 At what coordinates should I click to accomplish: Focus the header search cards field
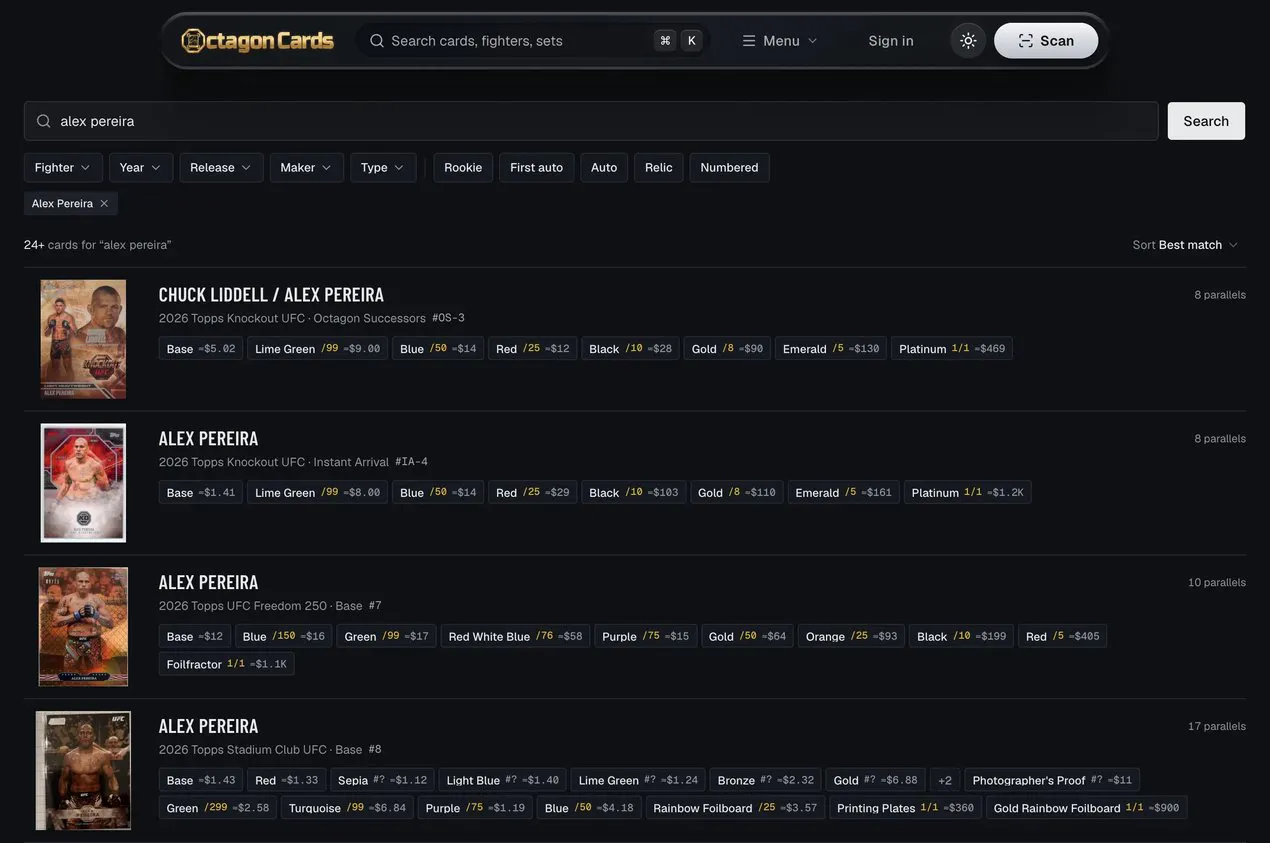pos(535,41)
